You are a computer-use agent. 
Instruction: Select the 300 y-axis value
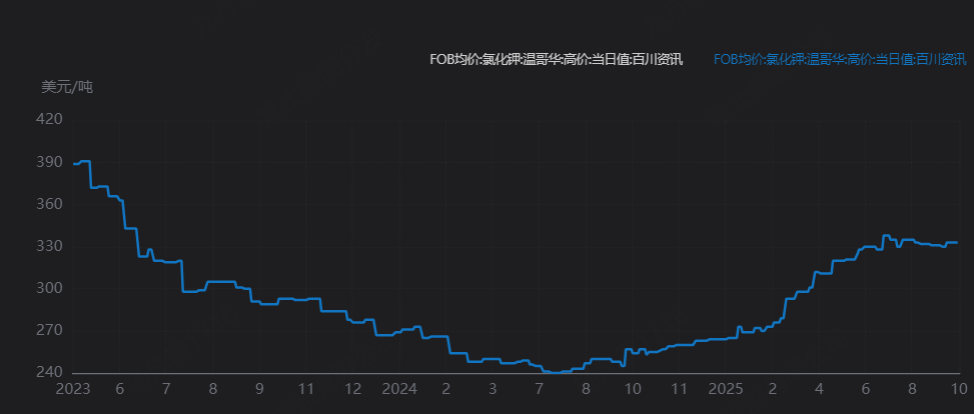click(51, 288)
